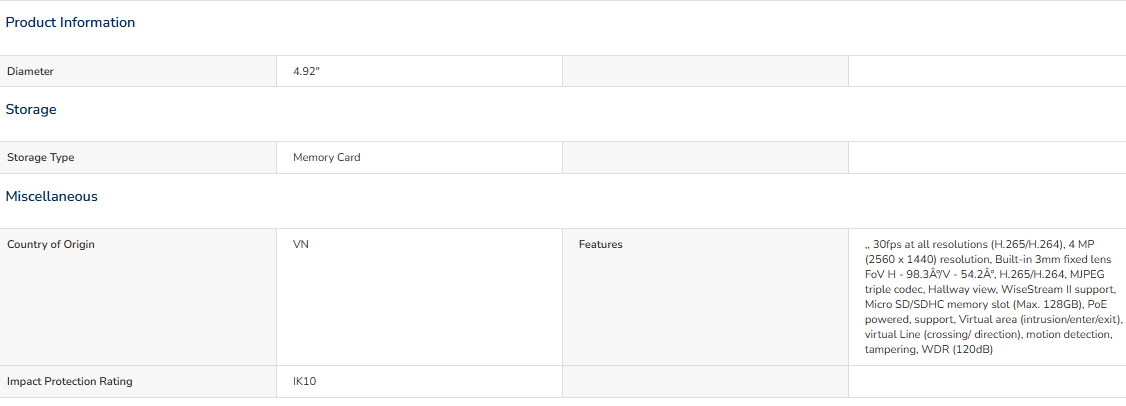
Task: Click the empty cell right of 4.92"
Action: [705, 72]
